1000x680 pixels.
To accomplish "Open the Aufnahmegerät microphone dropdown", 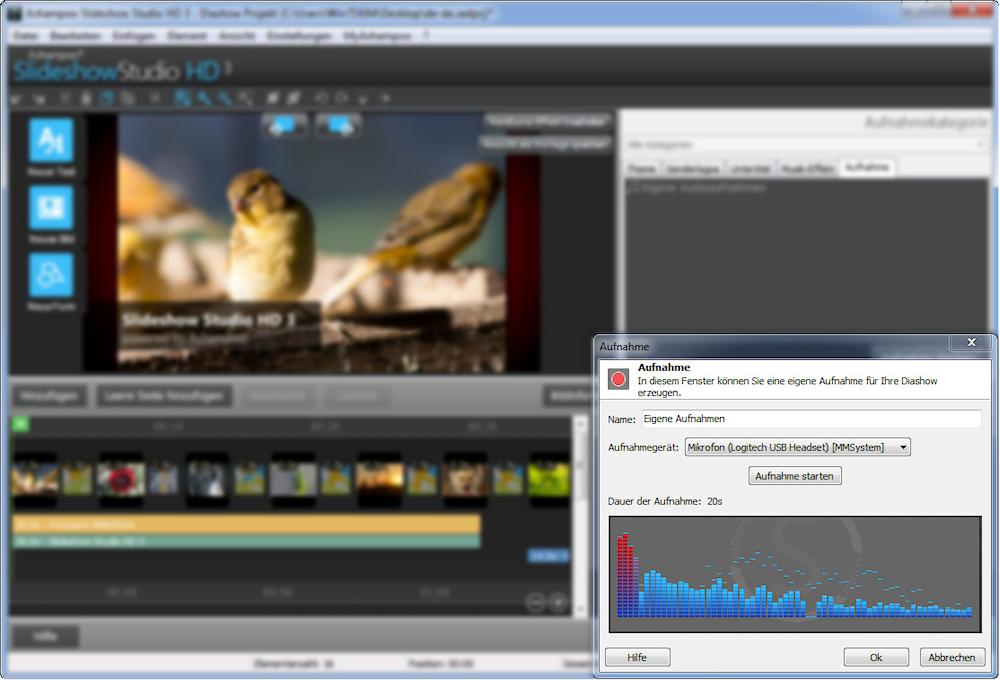I will coord(797,447).
